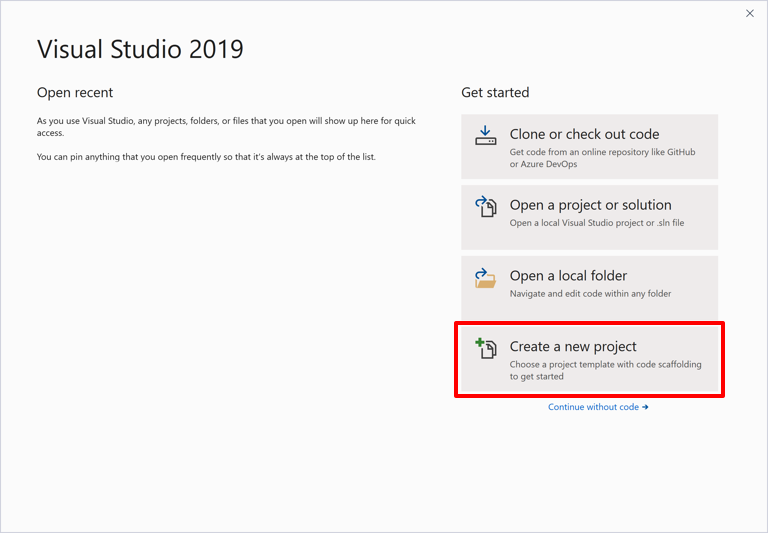Viewport: 768px width, 533px height.
Task: Click the 'Visual Studio 2019' heading
Action: pos(140,49)
